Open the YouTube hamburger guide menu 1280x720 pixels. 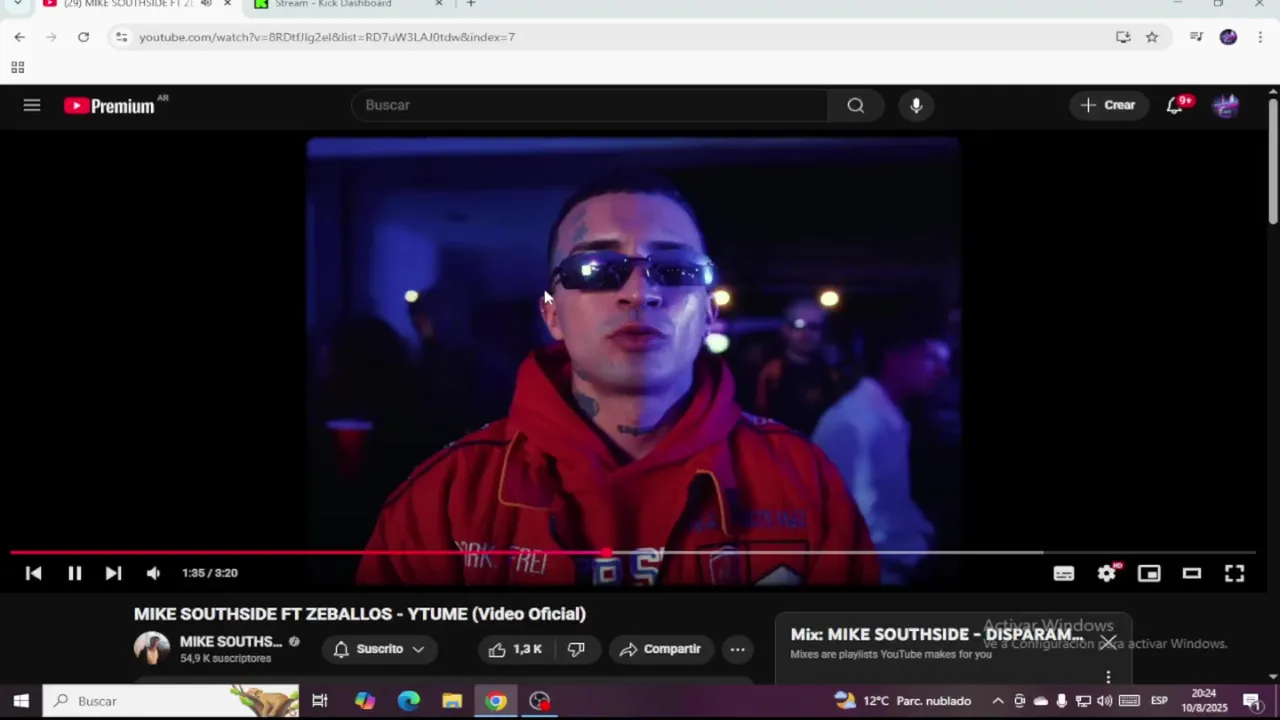coord(32,105)
